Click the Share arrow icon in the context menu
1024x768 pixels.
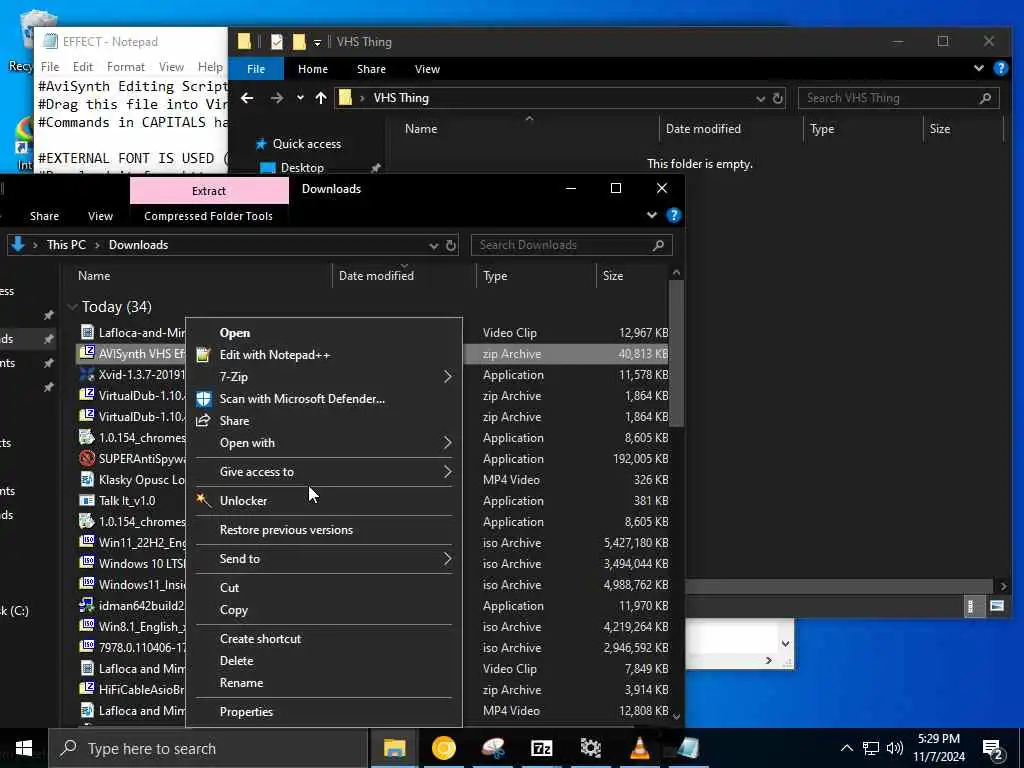(x=203, y=421)
